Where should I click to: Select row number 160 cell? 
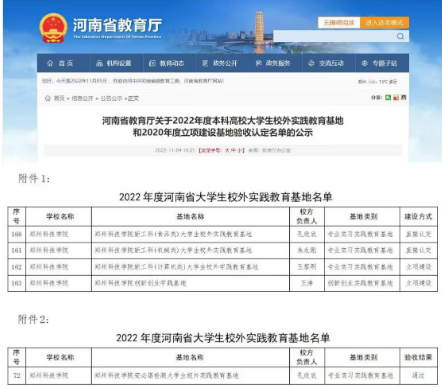point(16,234)
